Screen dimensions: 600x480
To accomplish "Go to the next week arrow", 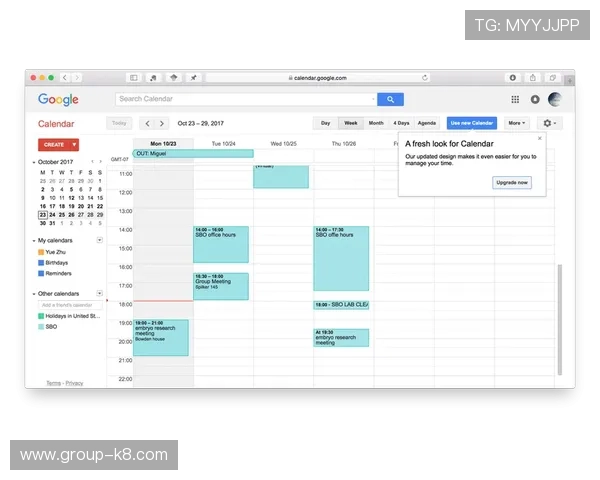I will pyautogui.click(x=162, y=123).
